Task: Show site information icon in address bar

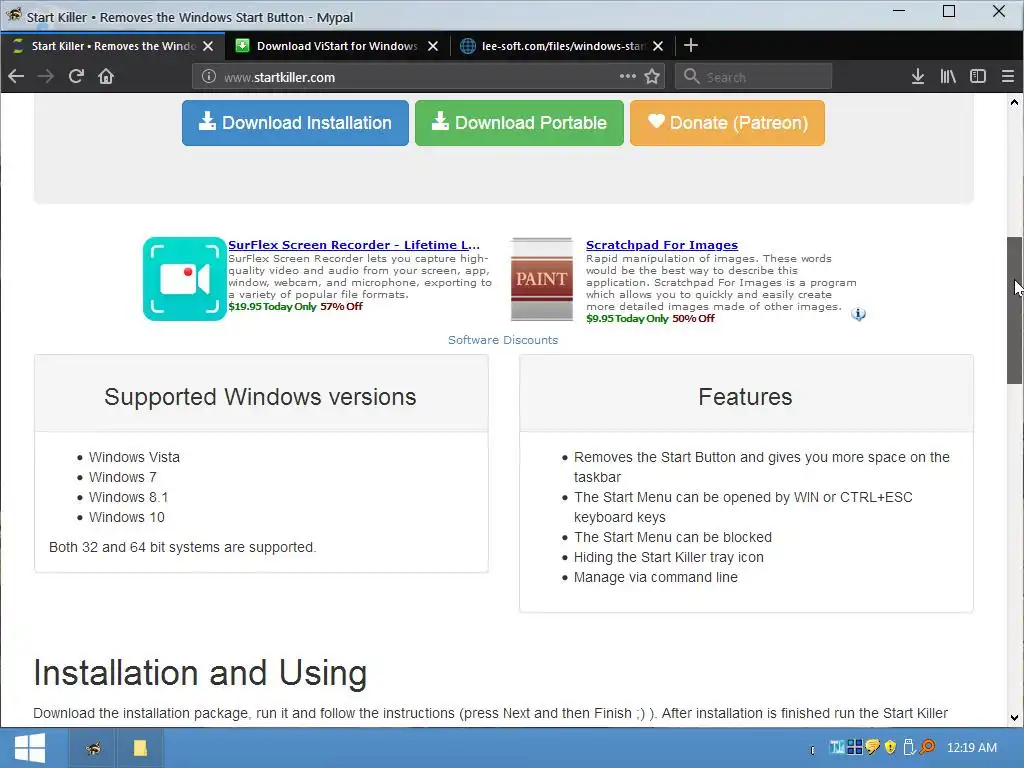Action: 208,76
